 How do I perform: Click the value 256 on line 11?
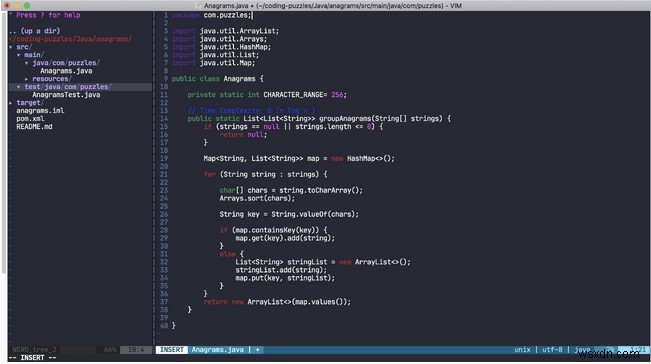[x=337, y=95]
